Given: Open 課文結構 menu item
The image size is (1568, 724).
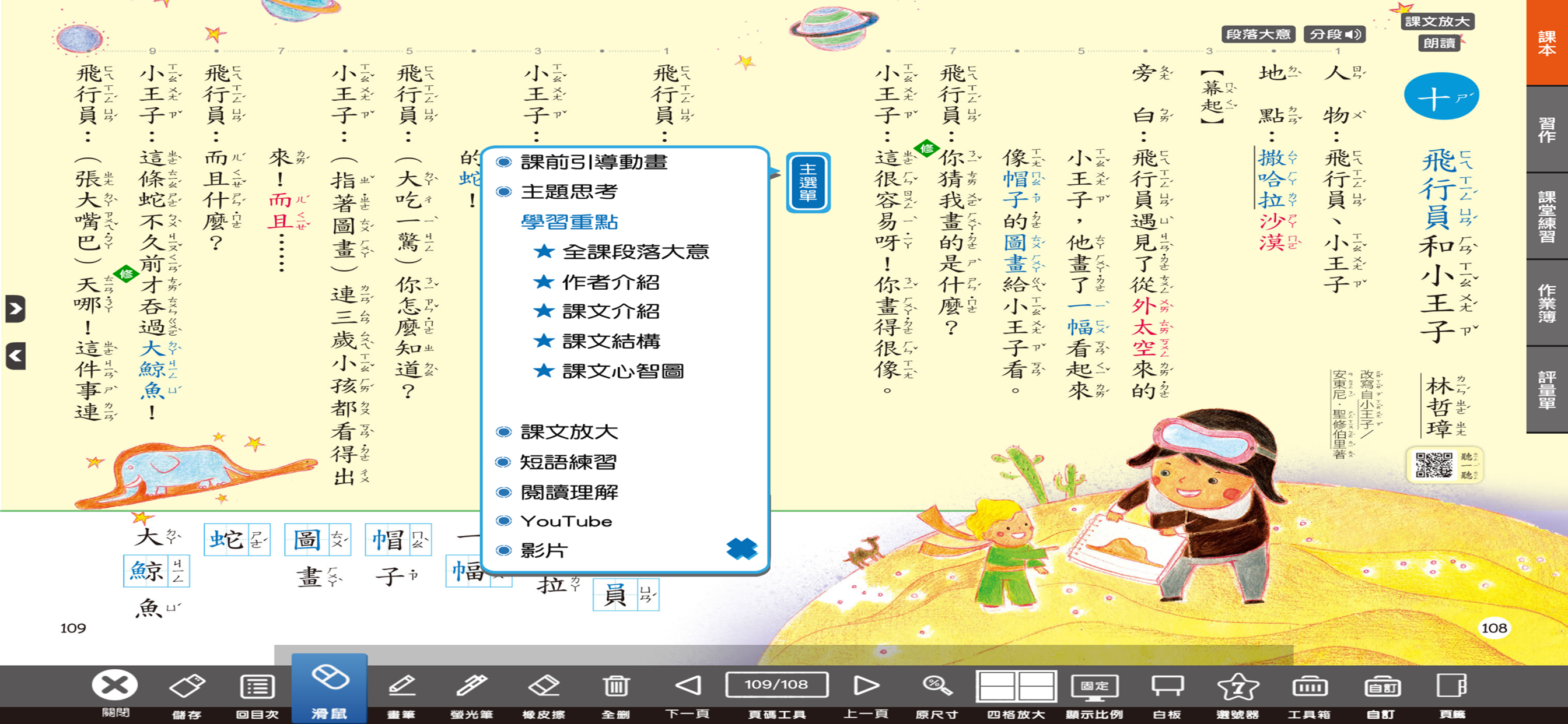Looking at the screenshot, I should [611, 340].
